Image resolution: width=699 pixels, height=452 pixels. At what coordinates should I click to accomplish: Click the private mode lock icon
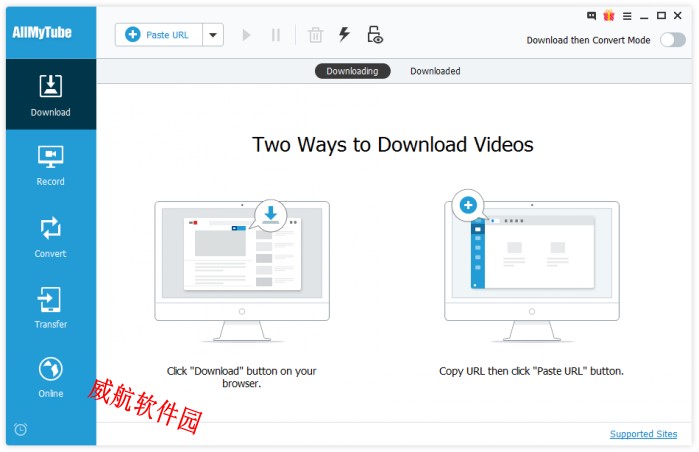375,35
